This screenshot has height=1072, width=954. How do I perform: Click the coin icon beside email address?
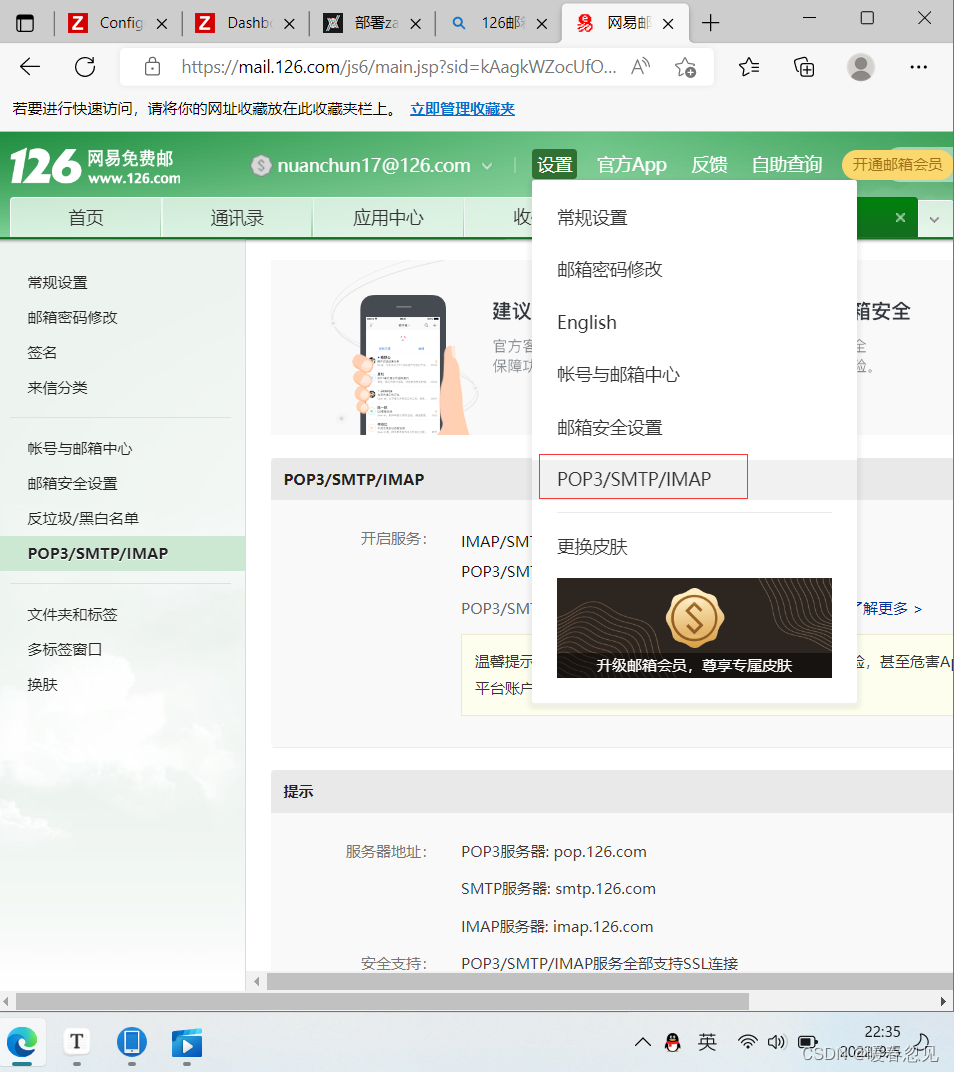tap(261, 165)
